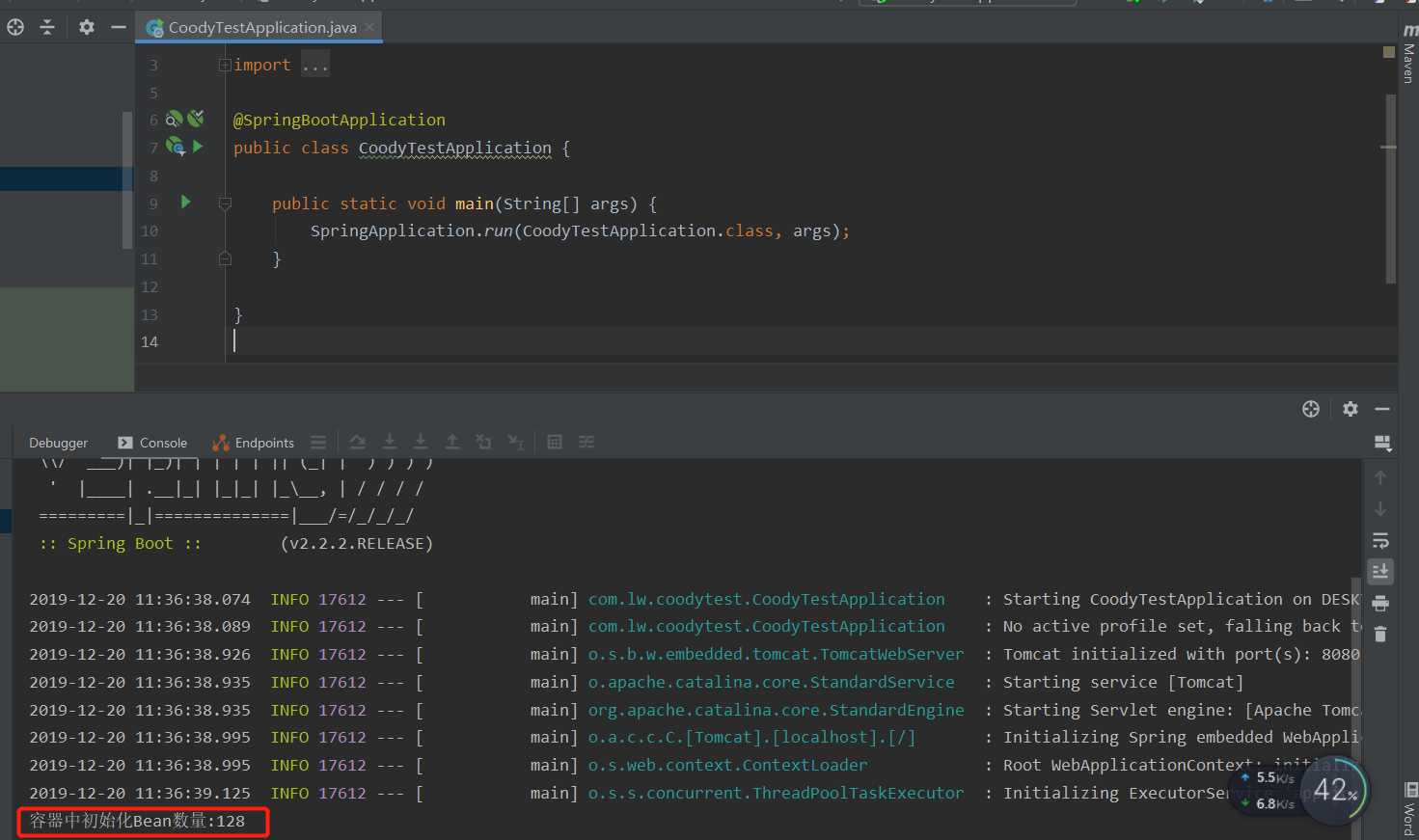Clear console with the trash icon

pos(1380,634)
